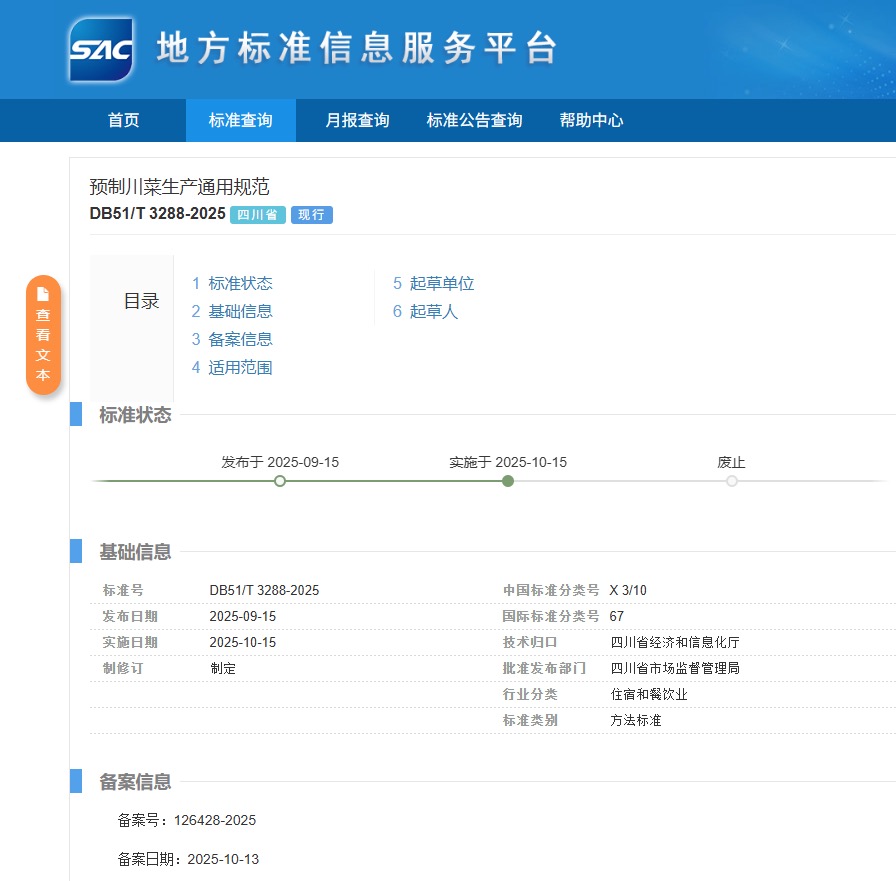Open 标准公告查询 in the navigation bar
The image size is (896, 881).
pyautogui.click(x=474, y=120)
